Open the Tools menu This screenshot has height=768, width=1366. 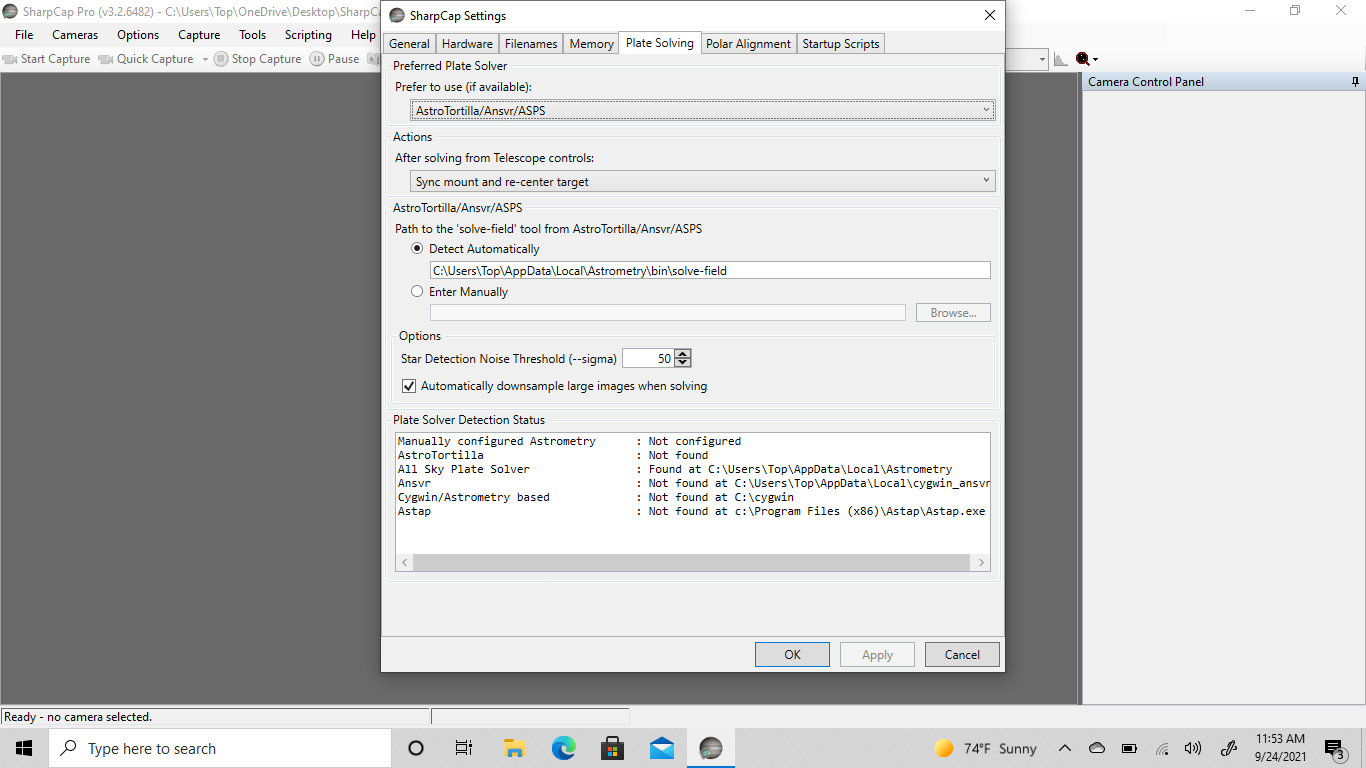click(253, 35)
